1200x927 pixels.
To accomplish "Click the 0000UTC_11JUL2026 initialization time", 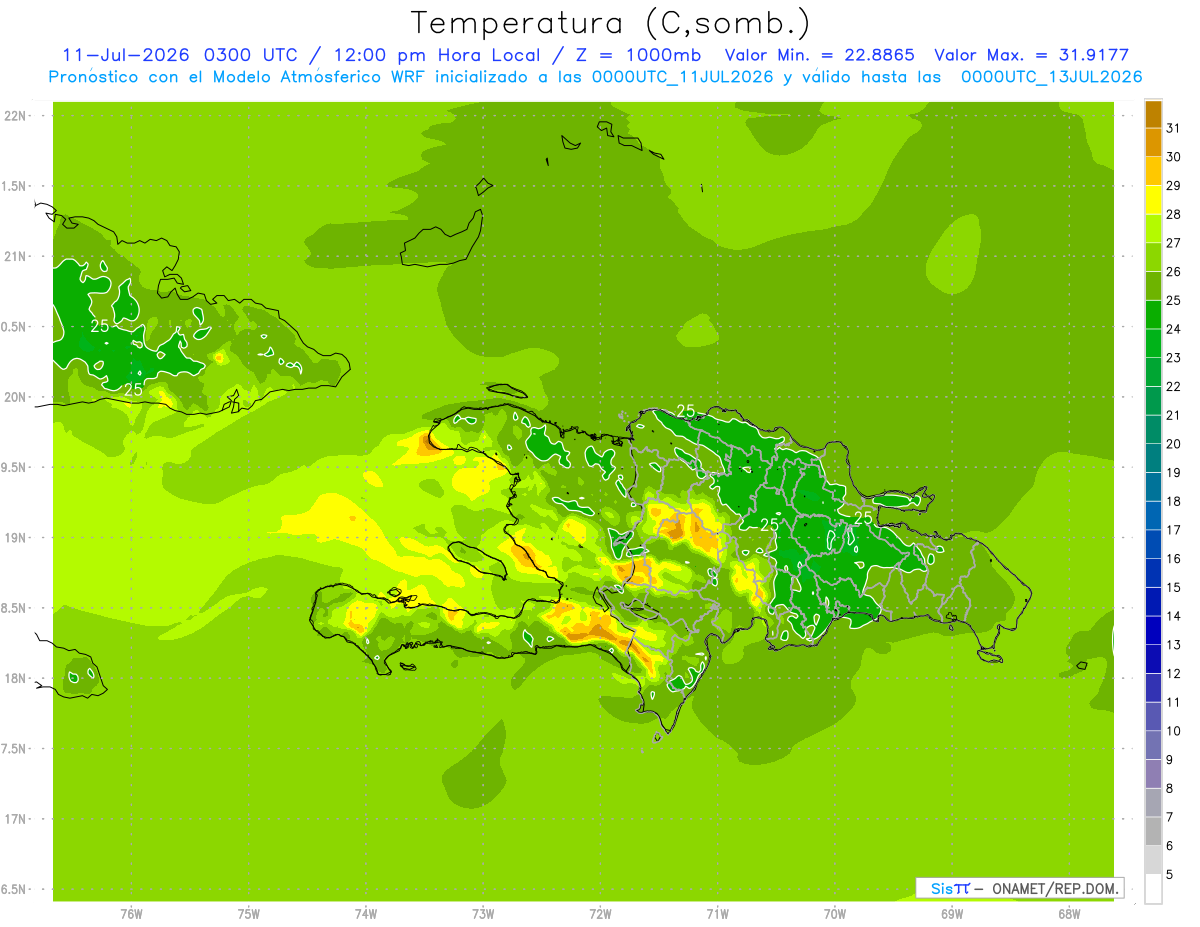I will 683,77.
